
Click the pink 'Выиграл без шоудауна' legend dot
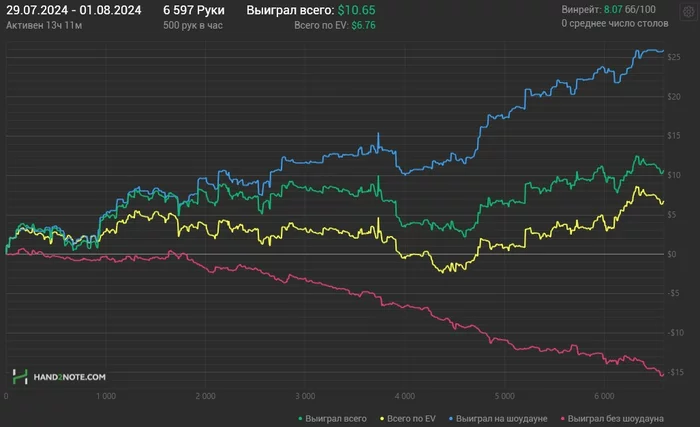[564, 417]
